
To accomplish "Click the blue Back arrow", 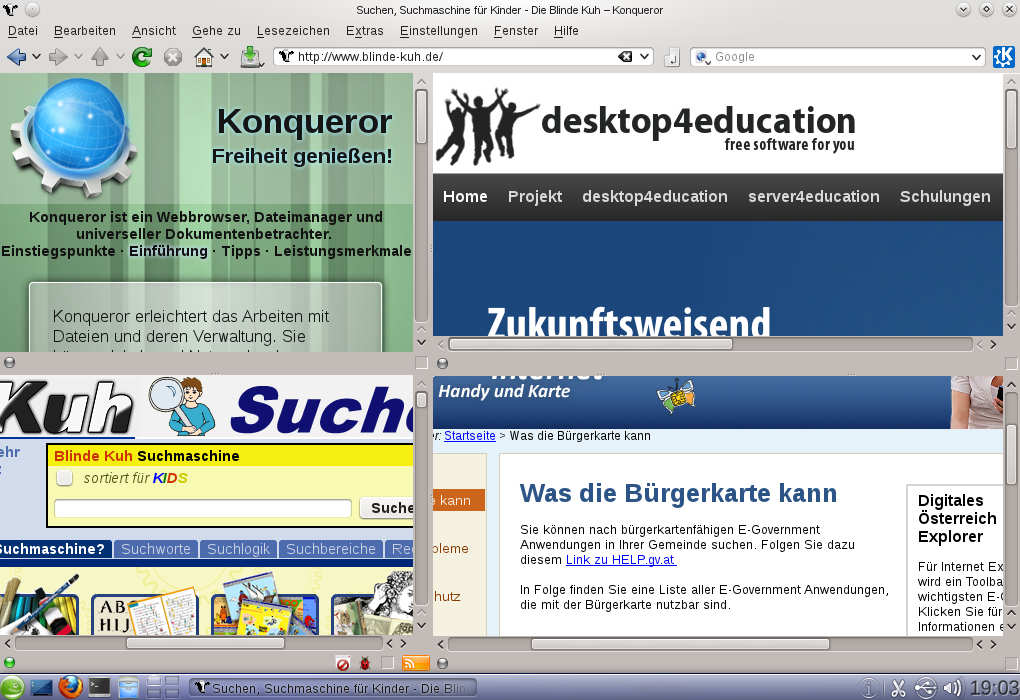I will [16, 57].
